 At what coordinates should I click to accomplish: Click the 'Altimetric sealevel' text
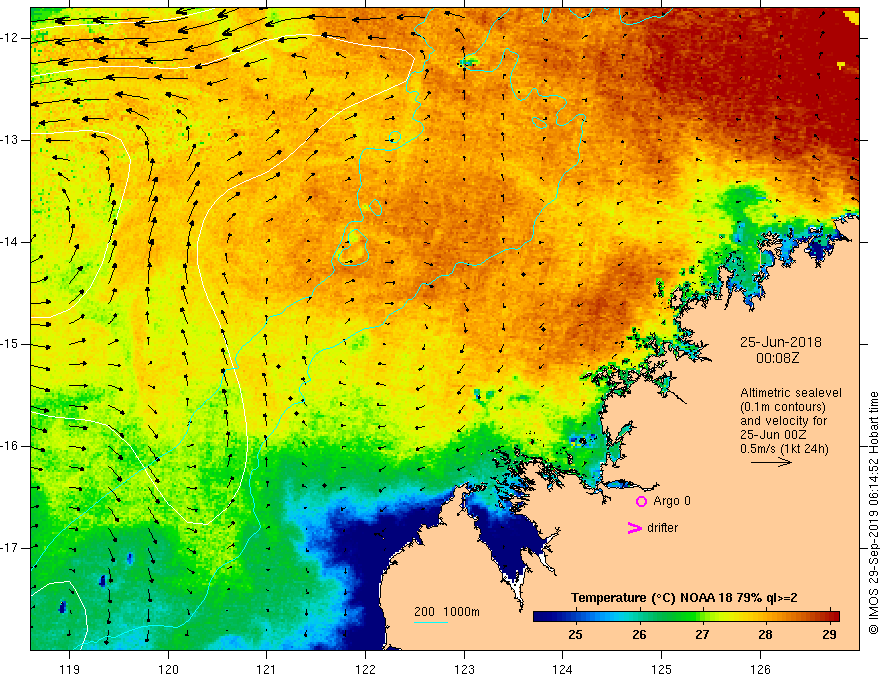pyautogui.click(x=790, y=393)
